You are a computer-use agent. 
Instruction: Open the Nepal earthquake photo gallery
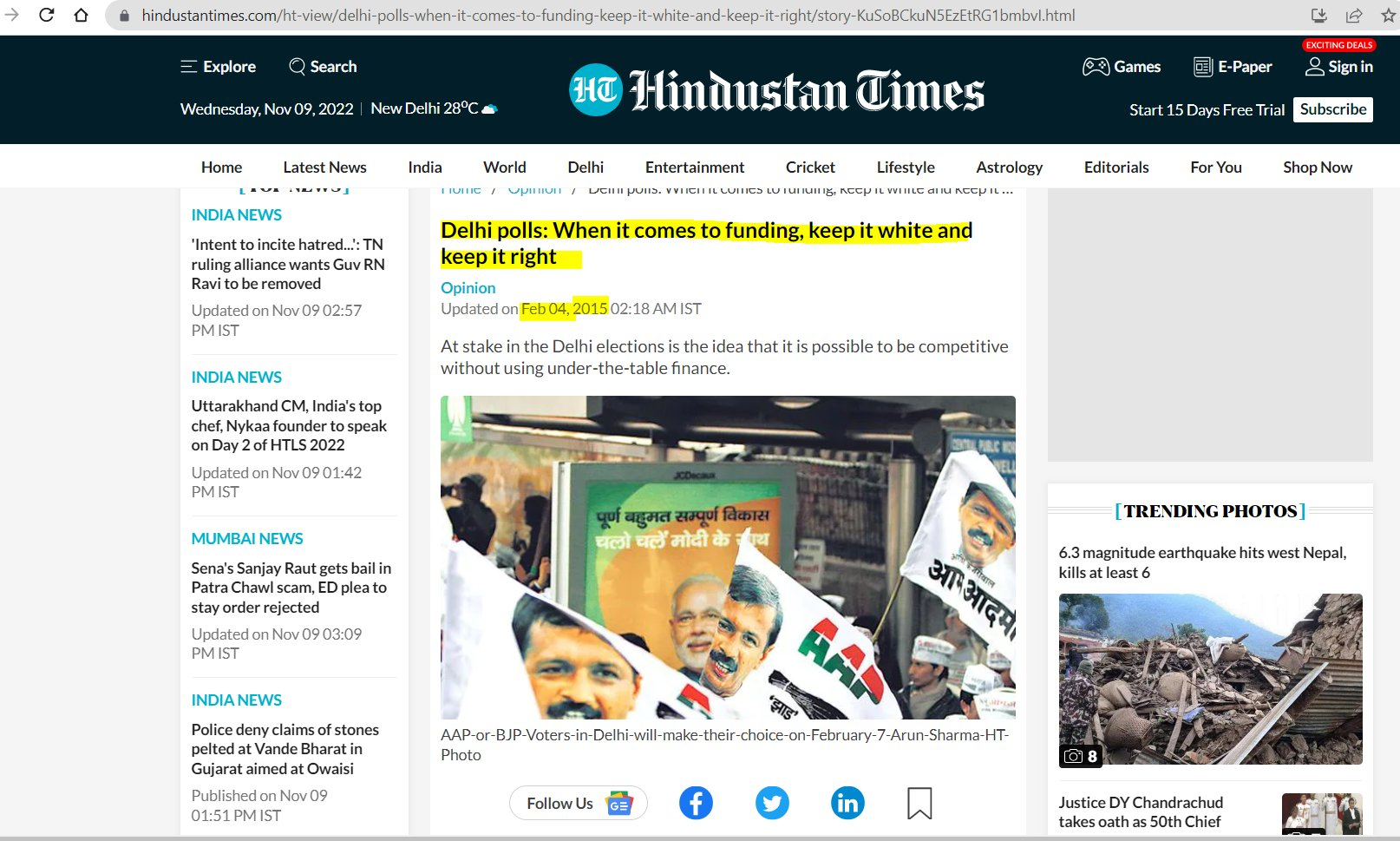[1210, 679]
